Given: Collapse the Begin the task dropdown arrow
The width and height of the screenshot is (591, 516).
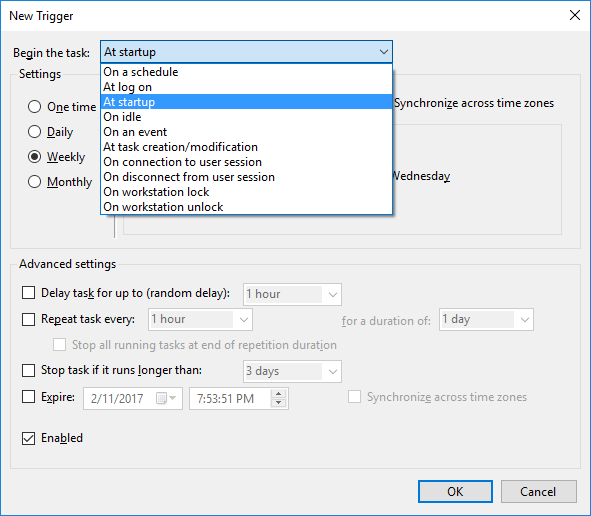Looking at the screenshot, I should click(x=383, y=52).
